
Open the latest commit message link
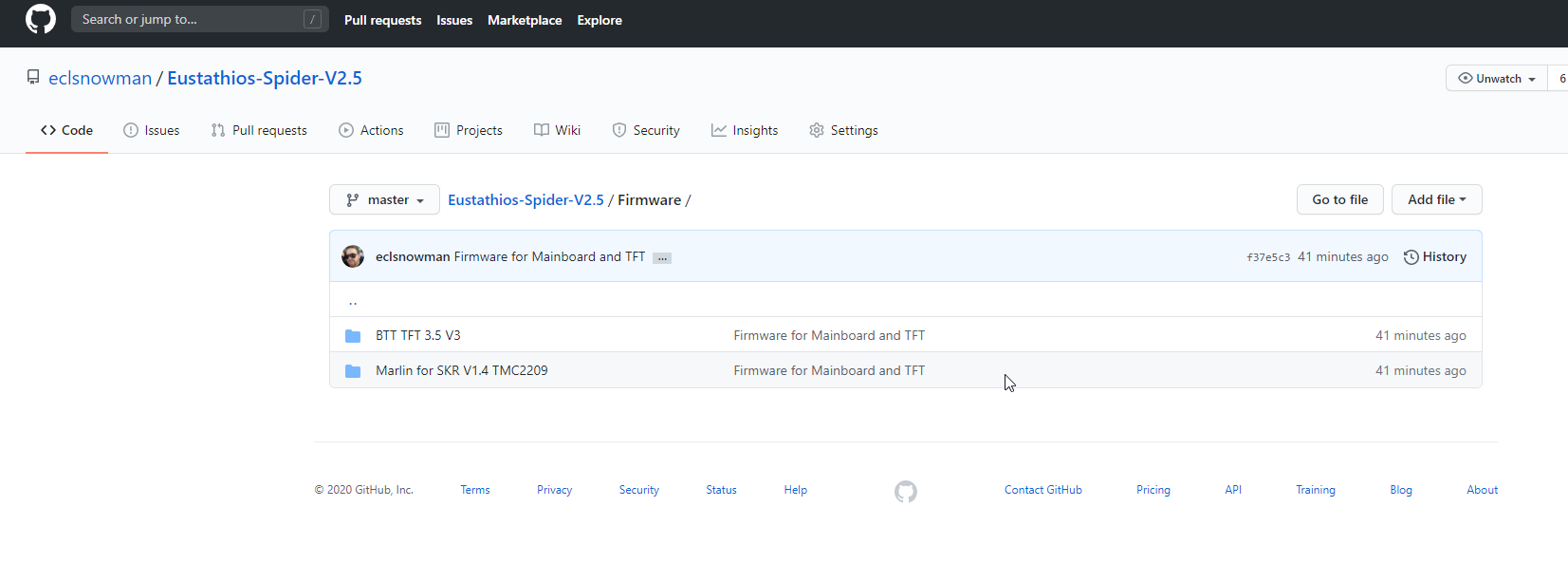549,256
